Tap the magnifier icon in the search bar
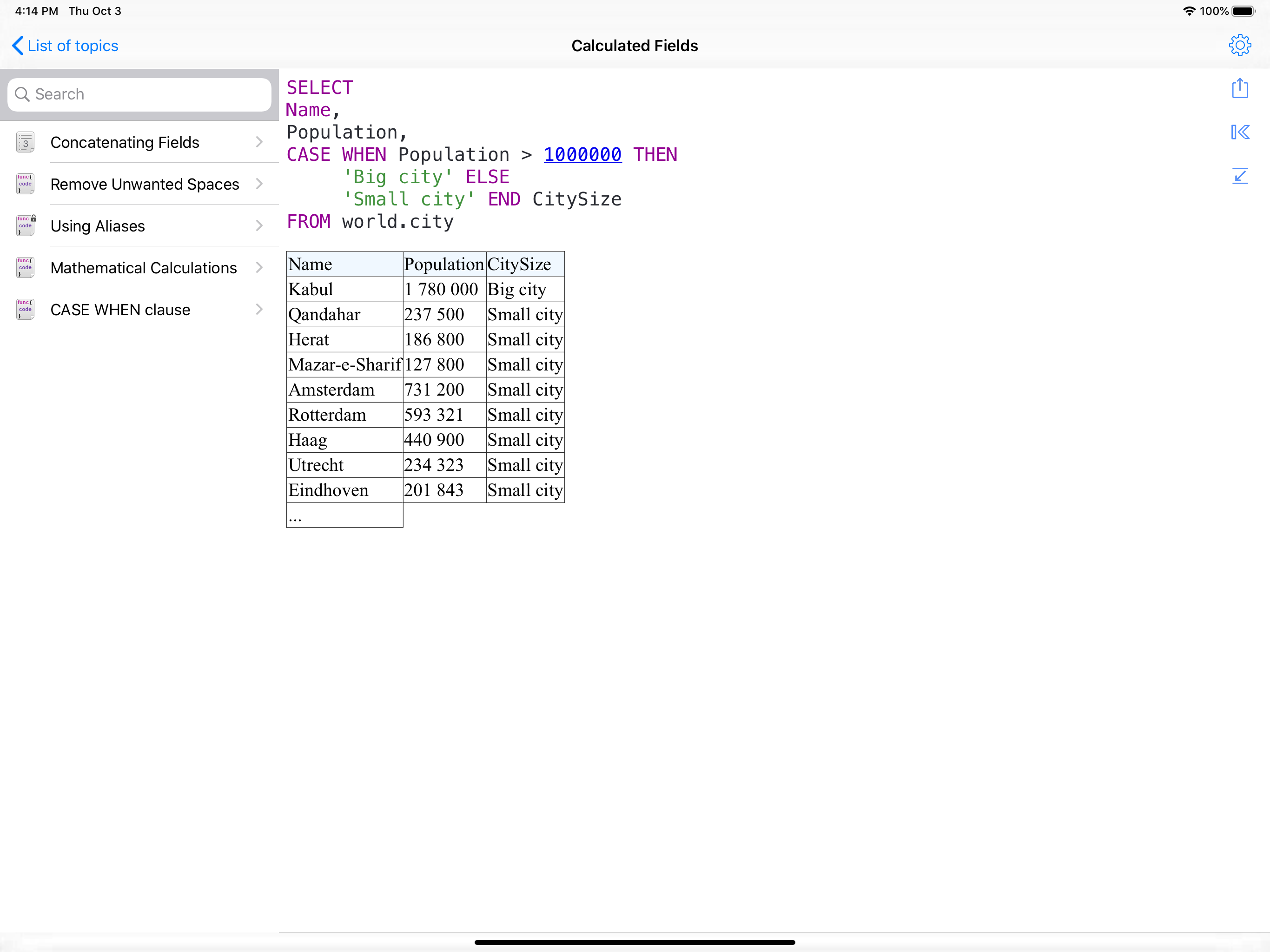The image size is (1270, 952). point(23,94)
